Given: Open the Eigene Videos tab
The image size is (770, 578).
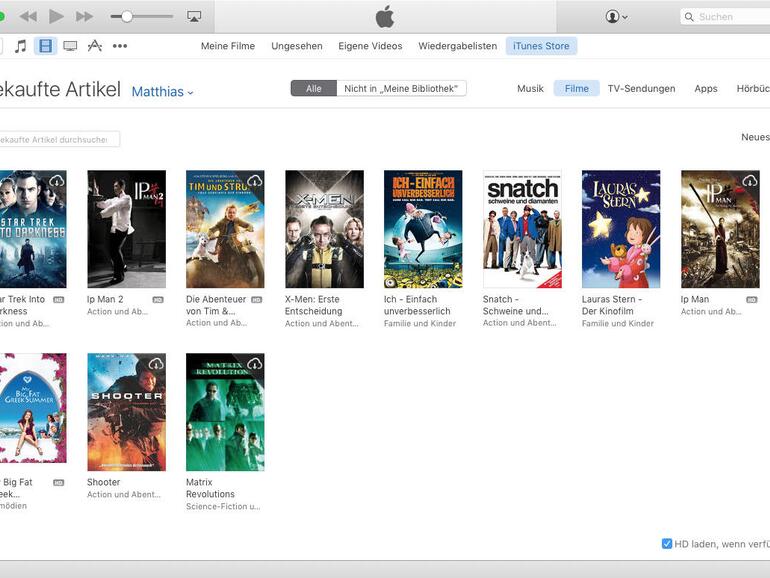Looking at the screenshot, I should pos(370,46).
